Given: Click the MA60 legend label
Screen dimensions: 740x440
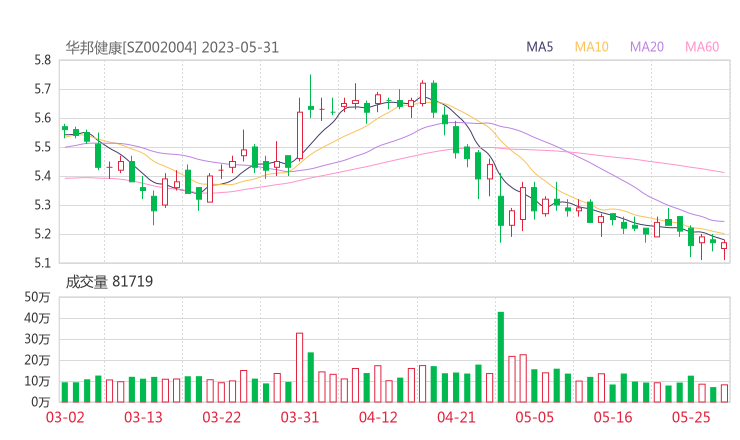Looking at the screenshot, I should click(x=702, y=47).
